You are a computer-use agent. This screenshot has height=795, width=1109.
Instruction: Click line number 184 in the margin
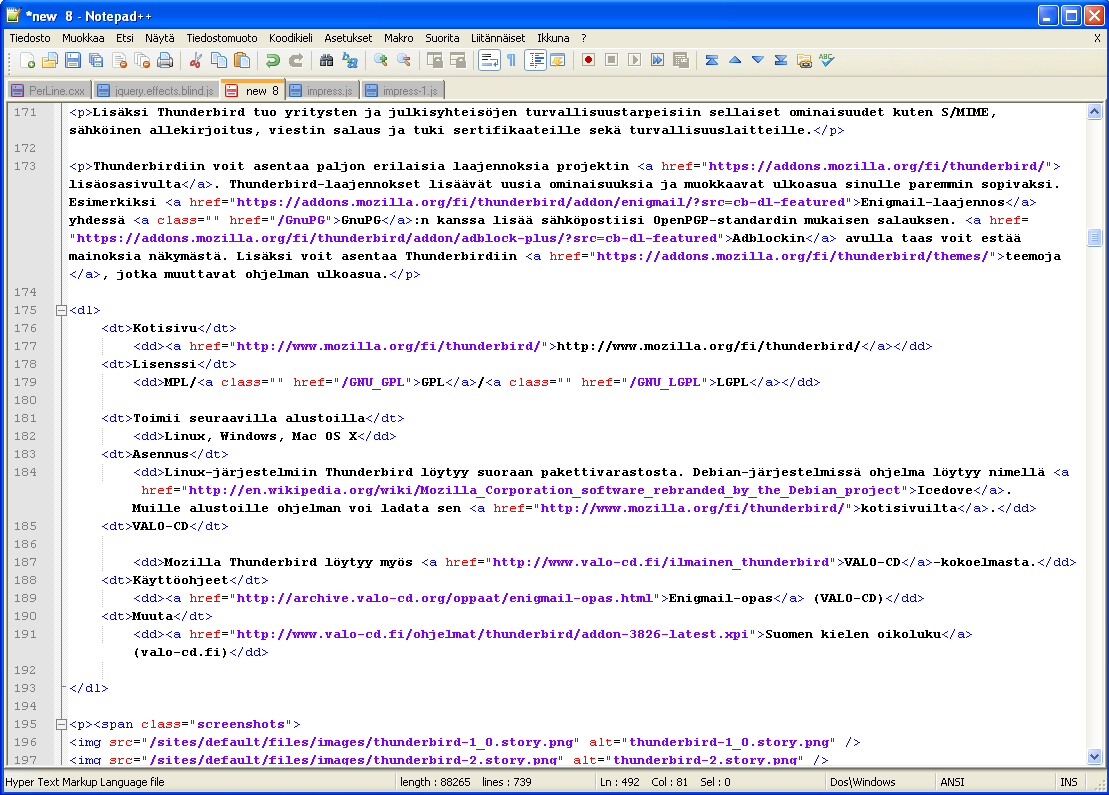point(25,472)
